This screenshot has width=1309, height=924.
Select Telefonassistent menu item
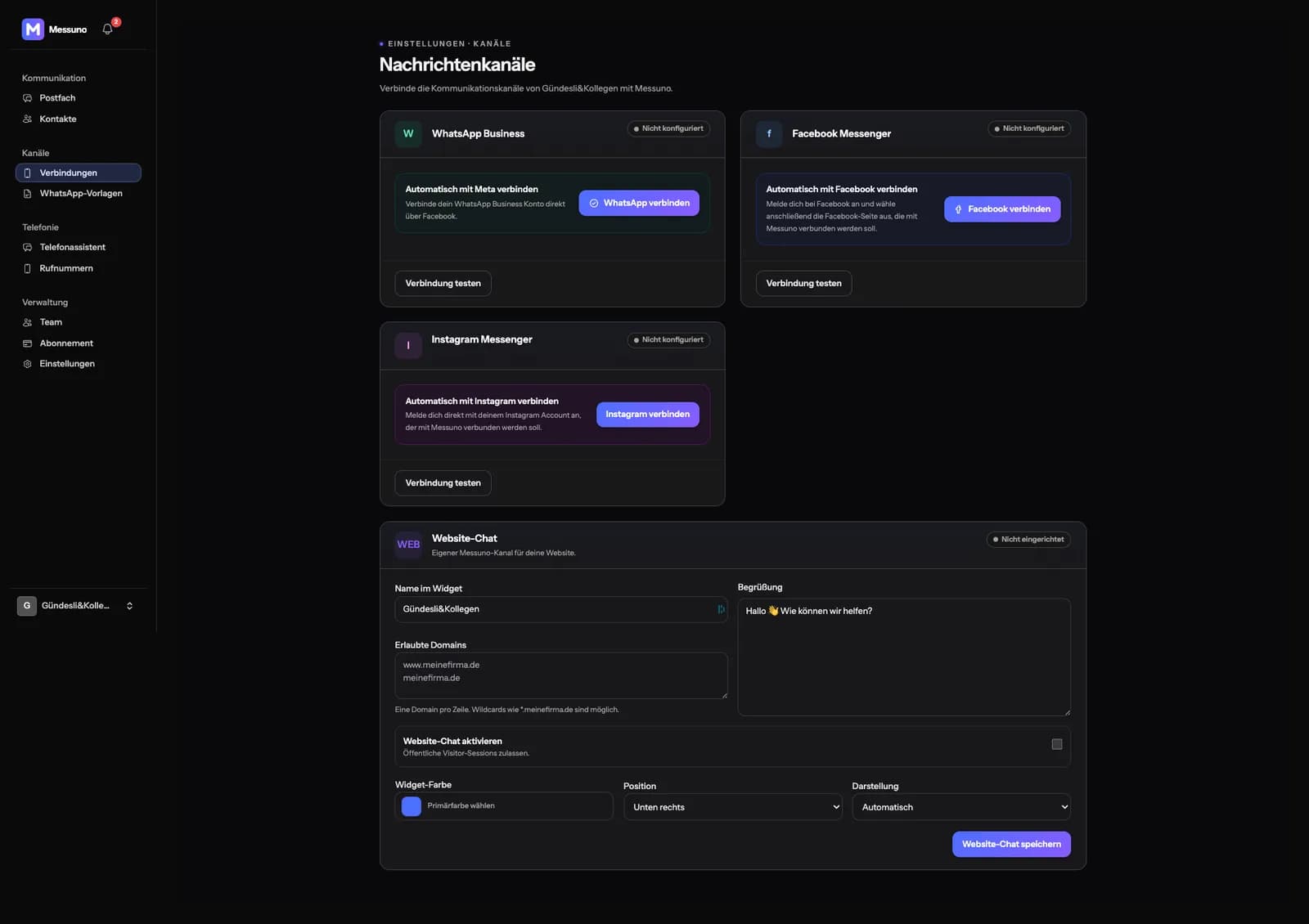pyautogui.click(x=79, y=248)
